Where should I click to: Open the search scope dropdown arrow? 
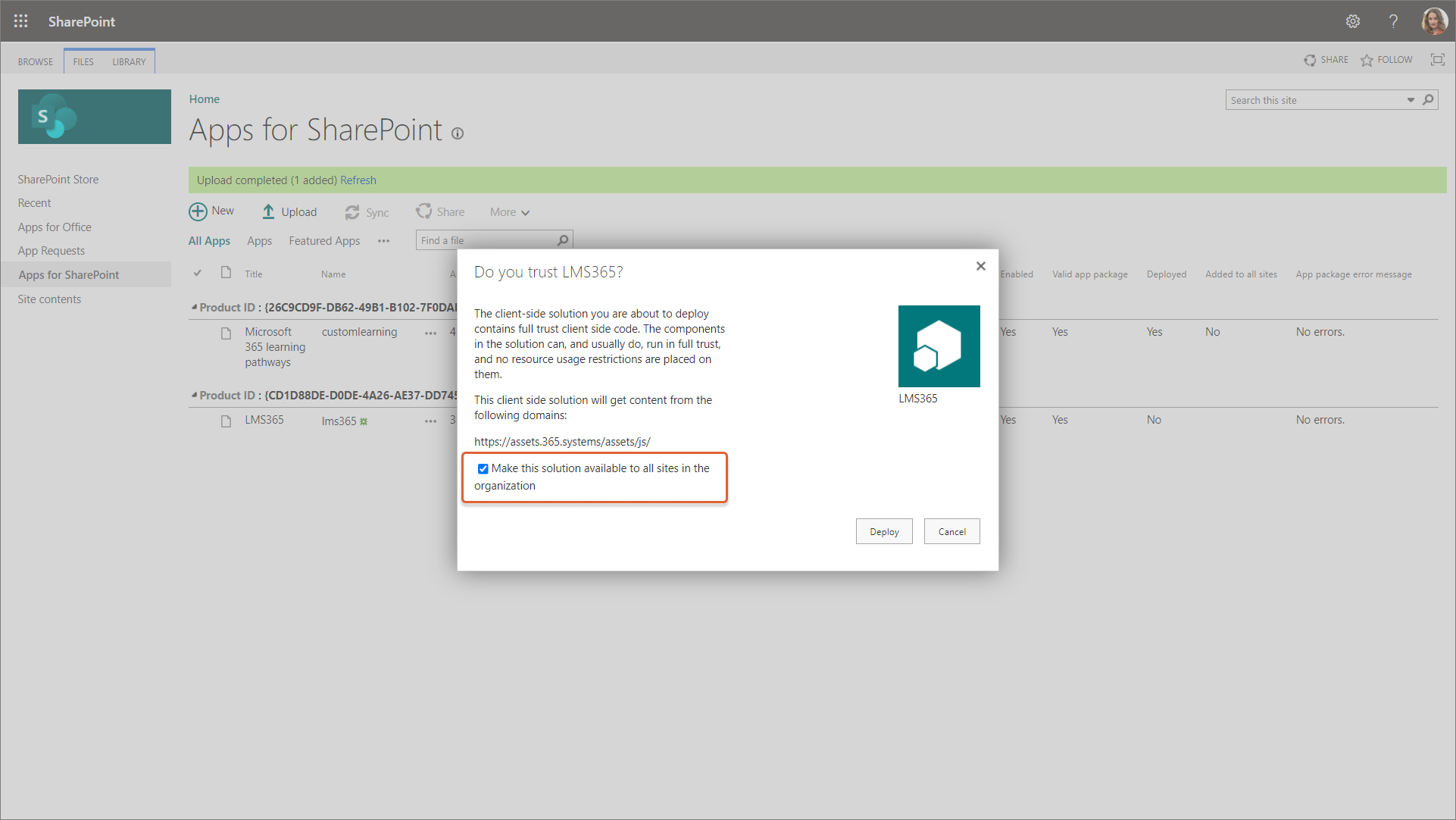point(1411,100)
